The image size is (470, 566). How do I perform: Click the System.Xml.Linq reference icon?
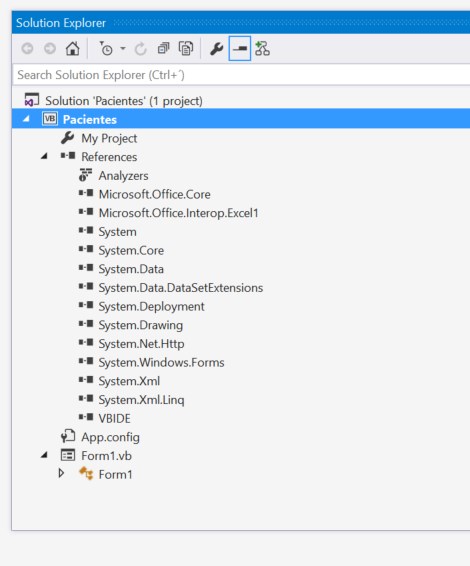[86, 399]
